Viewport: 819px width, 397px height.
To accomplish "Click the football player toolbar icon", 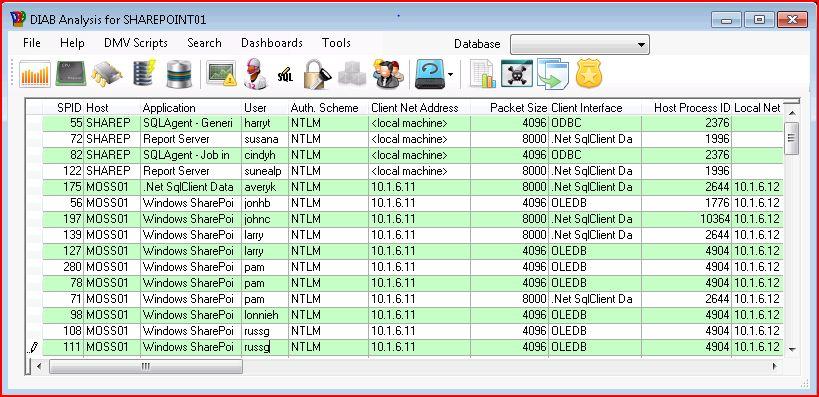I will (x=256, y=74).
